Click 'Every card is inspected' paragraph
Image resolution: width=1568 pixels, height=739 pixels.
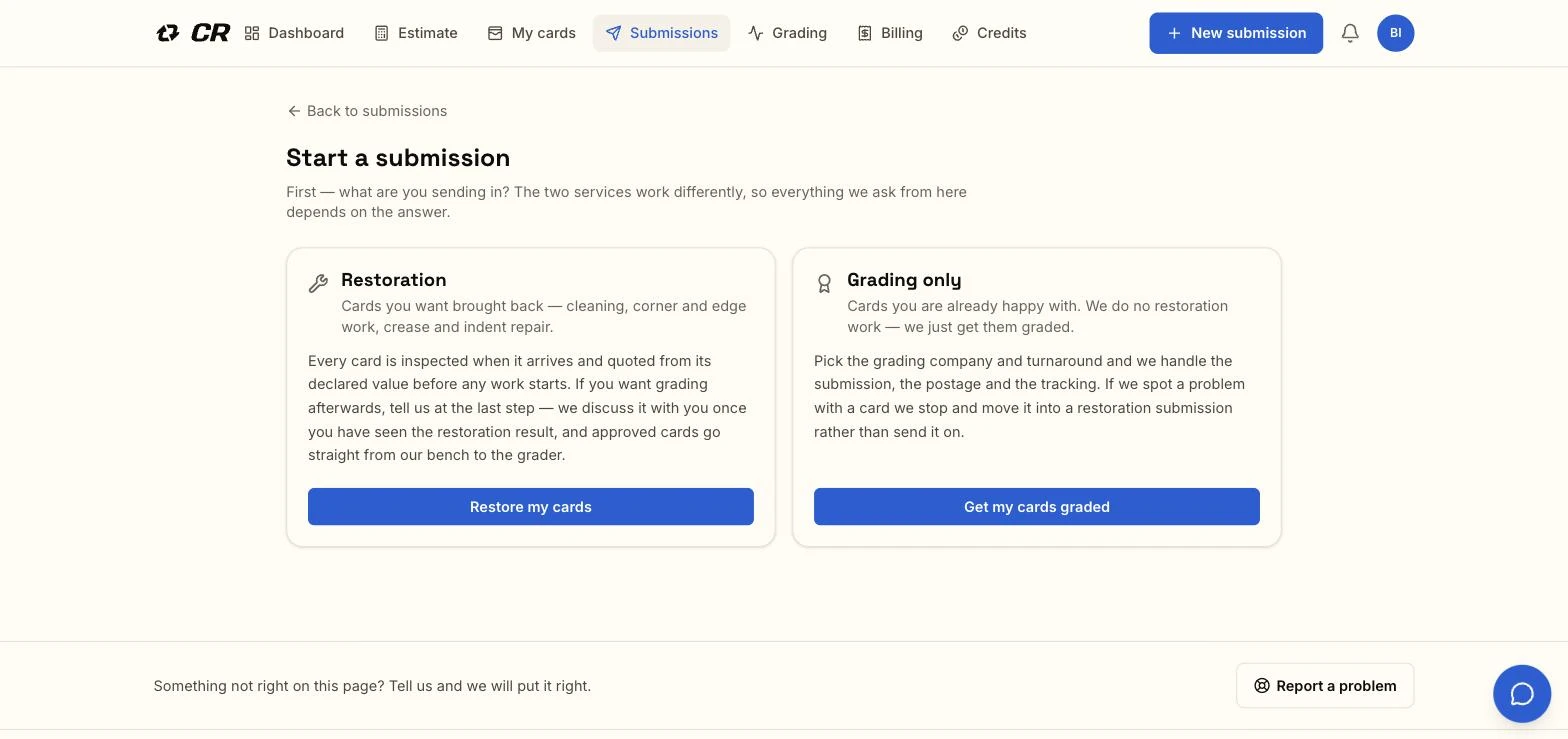coord(528,408)
